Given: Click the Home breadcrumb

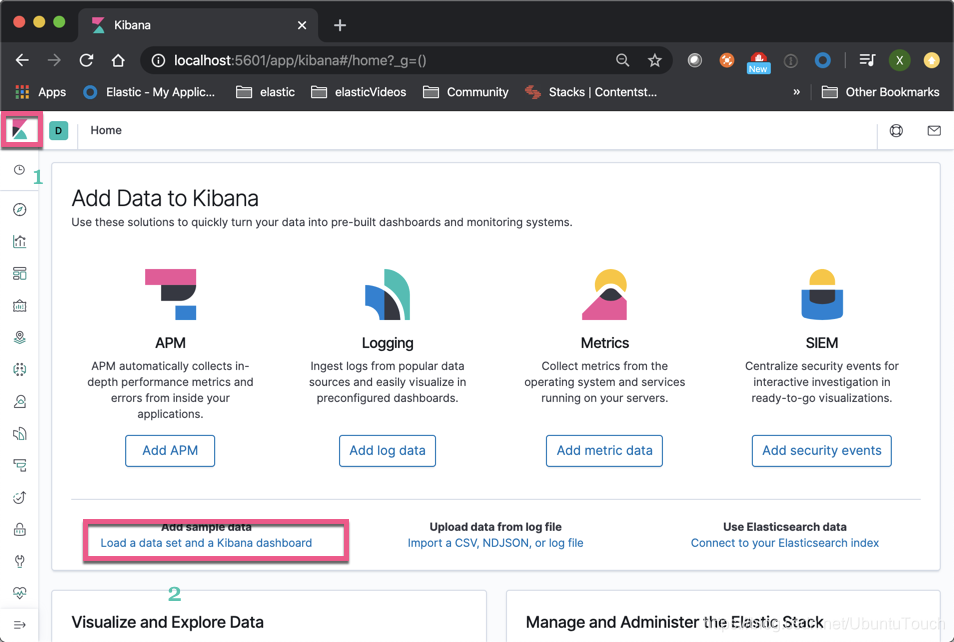Looking at the screenshot, I should tap(106, 130).
